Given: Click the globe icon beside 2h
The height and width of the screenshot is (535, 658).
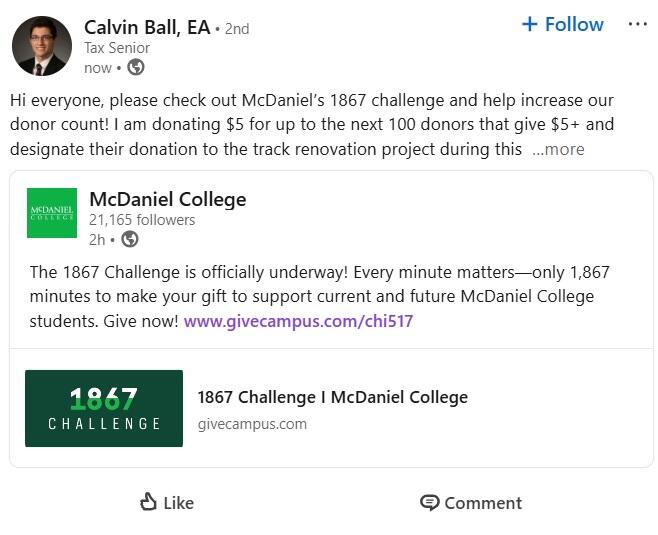Looking at the screenshot, I should point(130,239).
